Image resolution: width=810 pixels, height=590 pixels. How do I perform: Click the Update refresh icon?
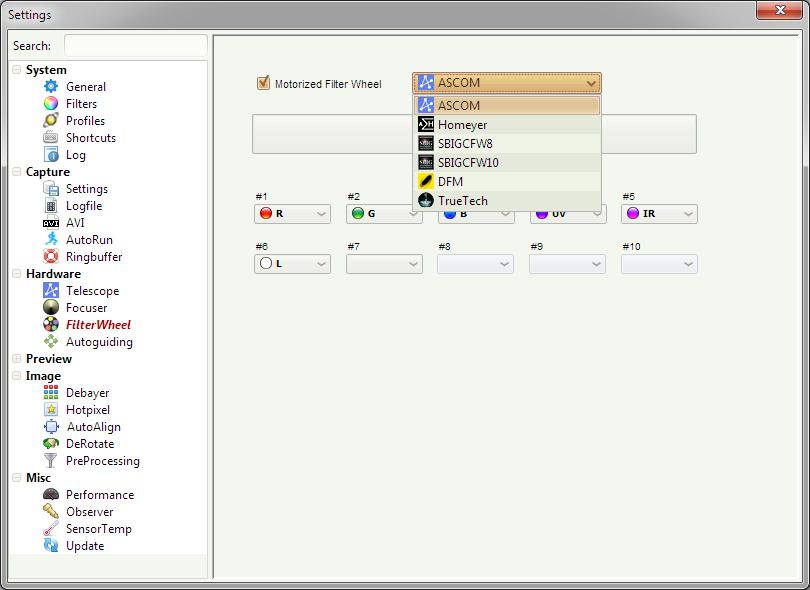[51, 546]
